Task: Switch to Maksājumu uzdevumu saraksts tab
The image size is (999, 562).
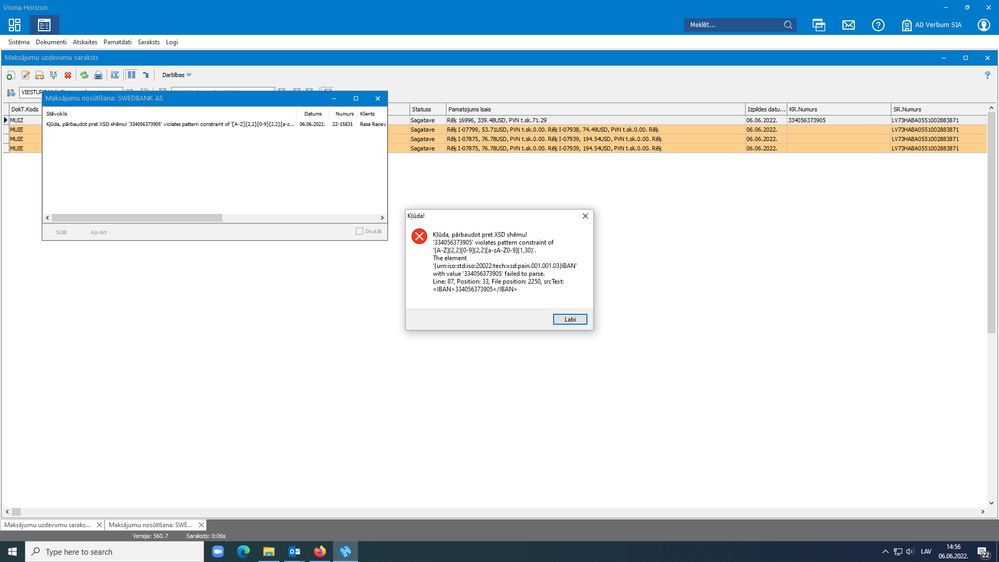Action: point(48,525)
